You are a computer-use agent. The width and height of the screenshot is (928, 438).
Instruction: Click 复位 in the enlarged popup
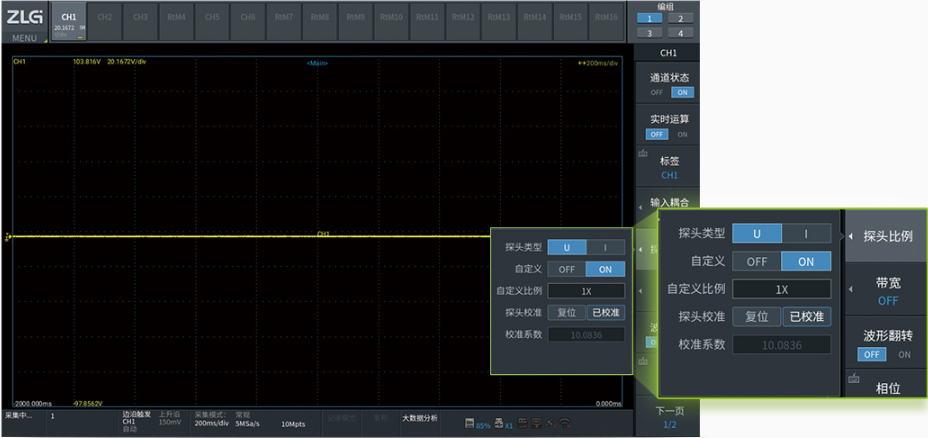click(x=757, y=317)
